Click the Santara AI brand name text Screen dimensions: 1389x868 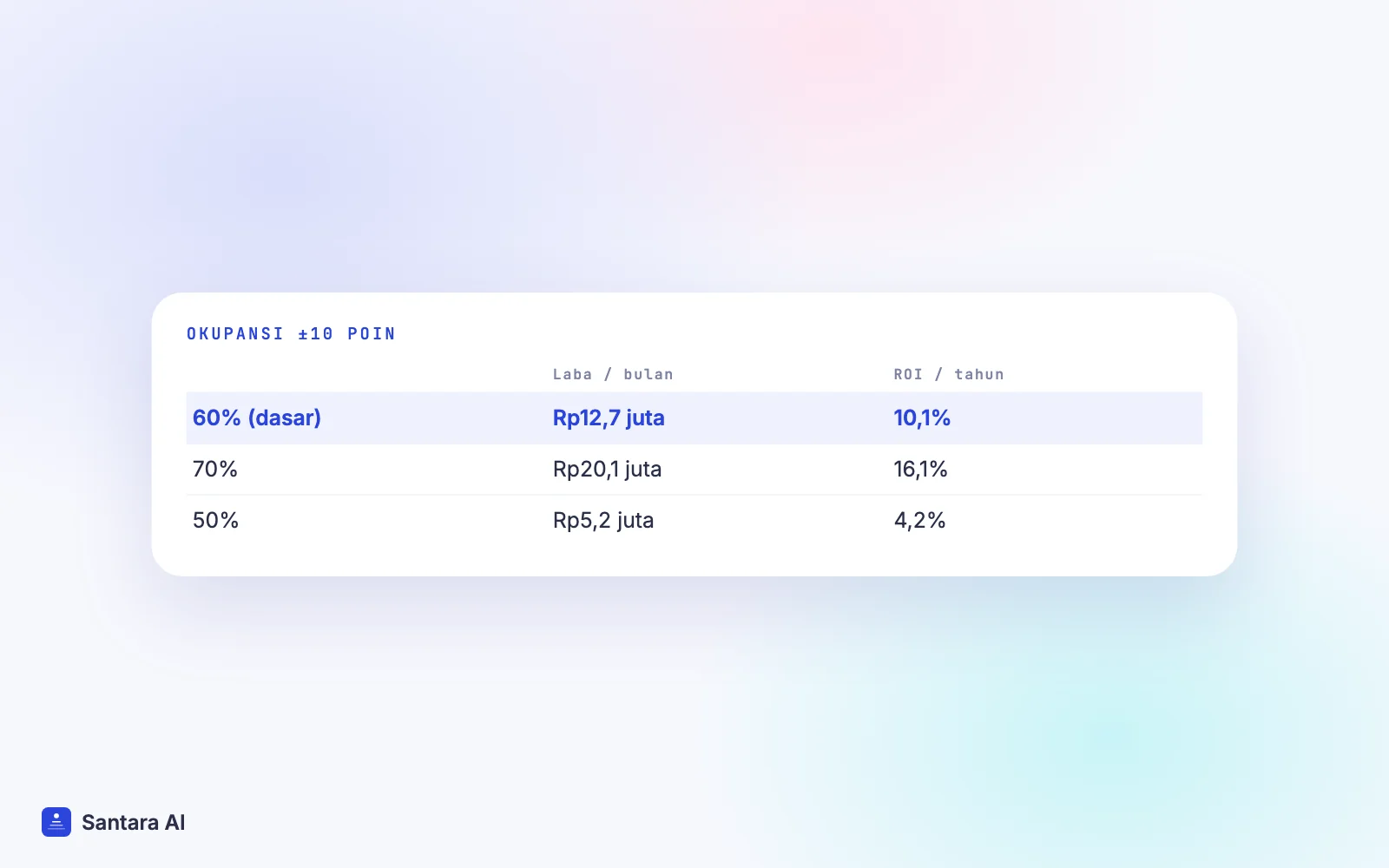(x=134, y=822)
